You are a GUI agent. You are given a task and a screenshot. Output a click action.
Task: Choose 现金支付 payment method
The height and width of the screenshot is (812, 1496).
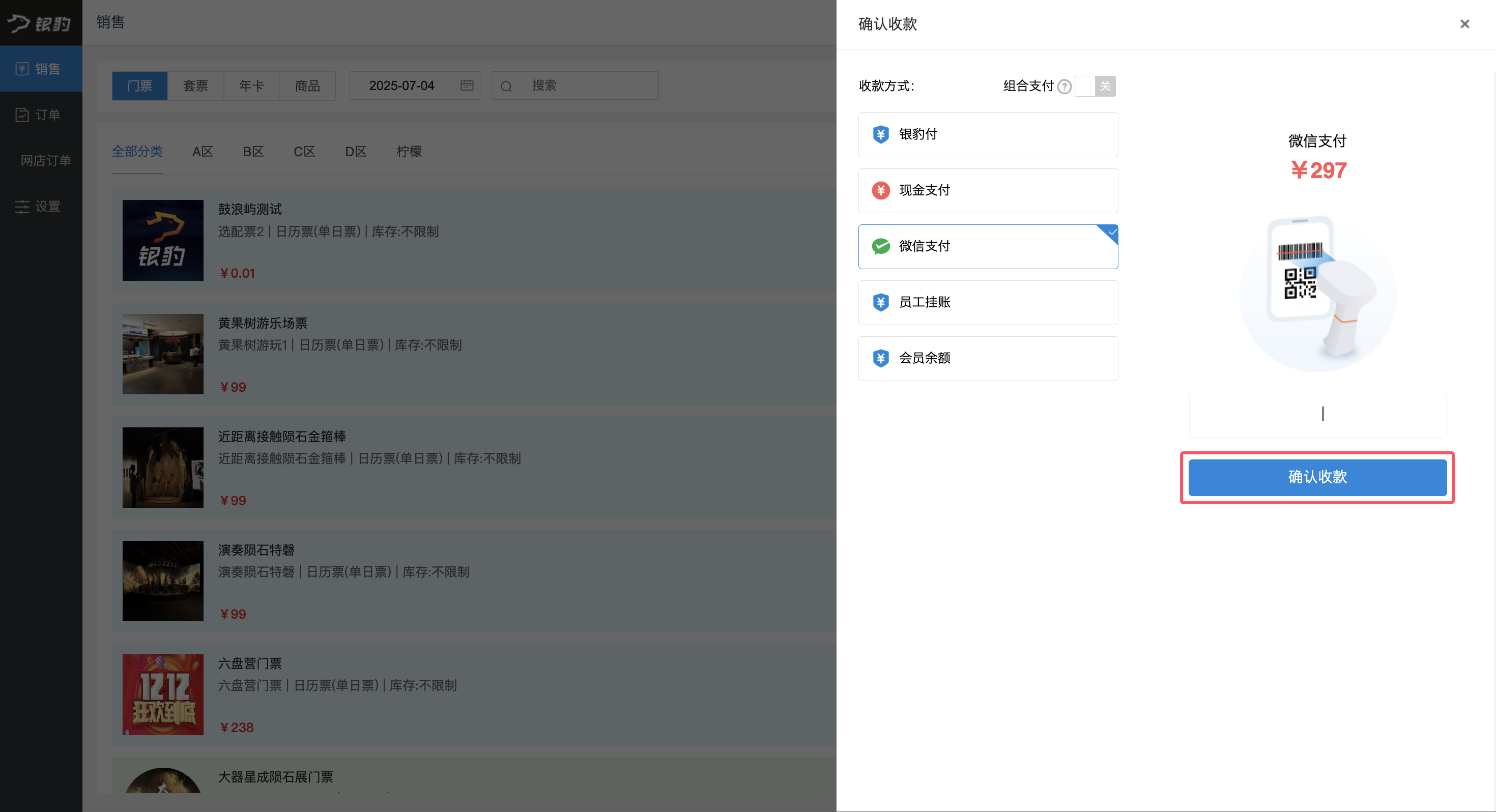(988, 190)
